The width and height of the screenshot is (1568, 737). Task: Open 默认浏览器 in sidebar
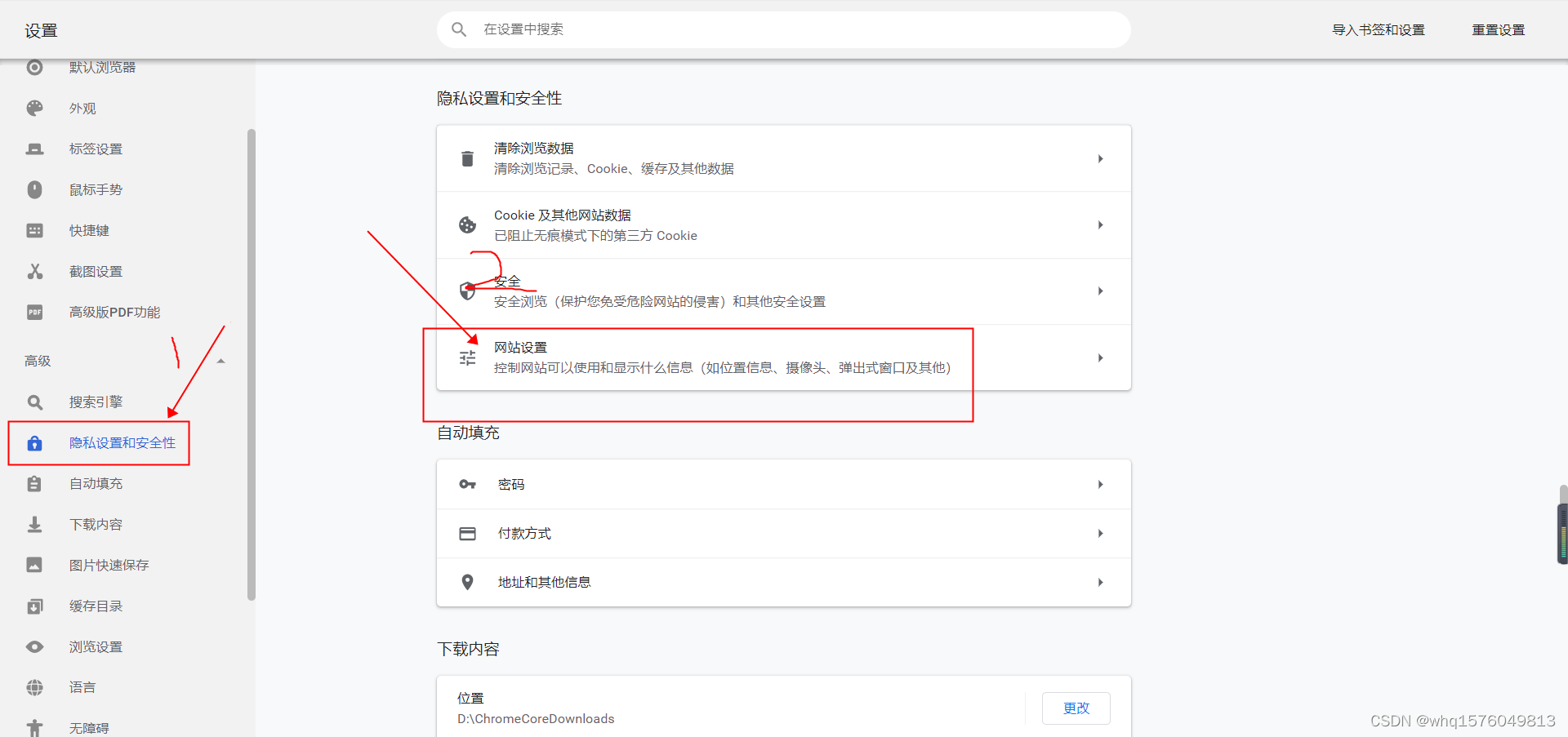coord(102,67)
